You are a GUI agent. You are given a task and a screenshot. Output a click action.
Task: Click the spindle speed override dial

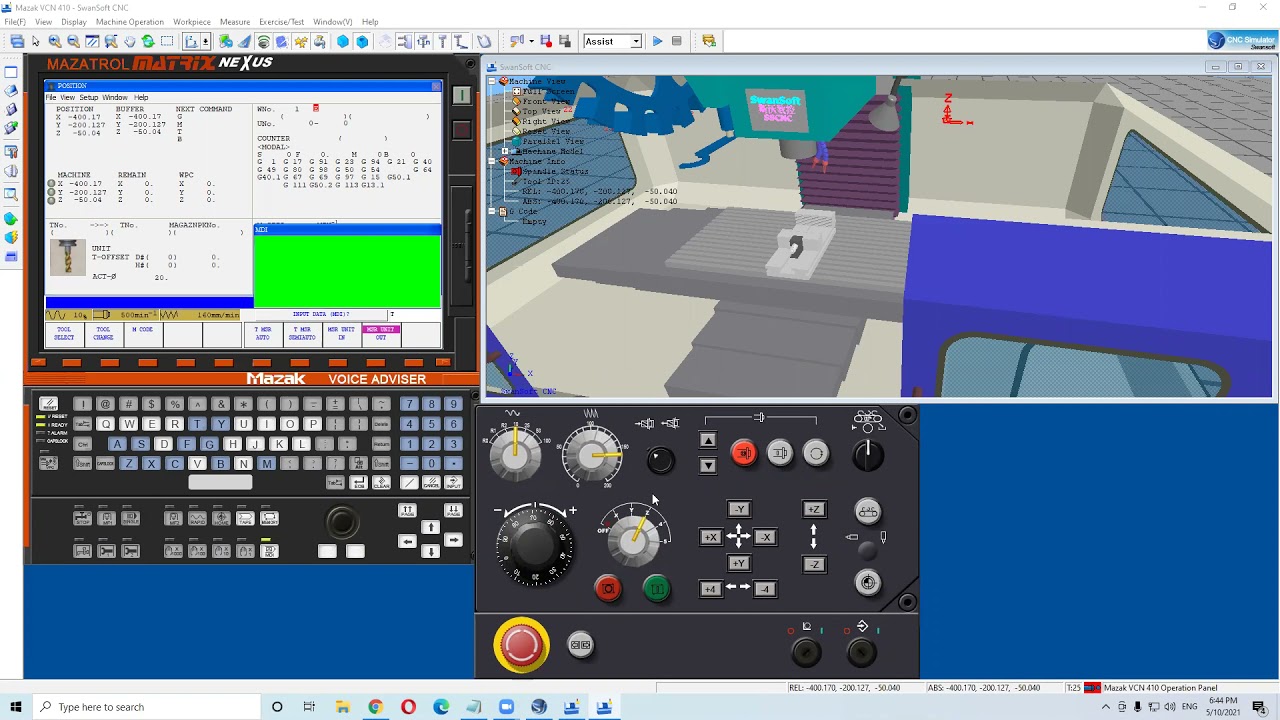coord(515,454)
